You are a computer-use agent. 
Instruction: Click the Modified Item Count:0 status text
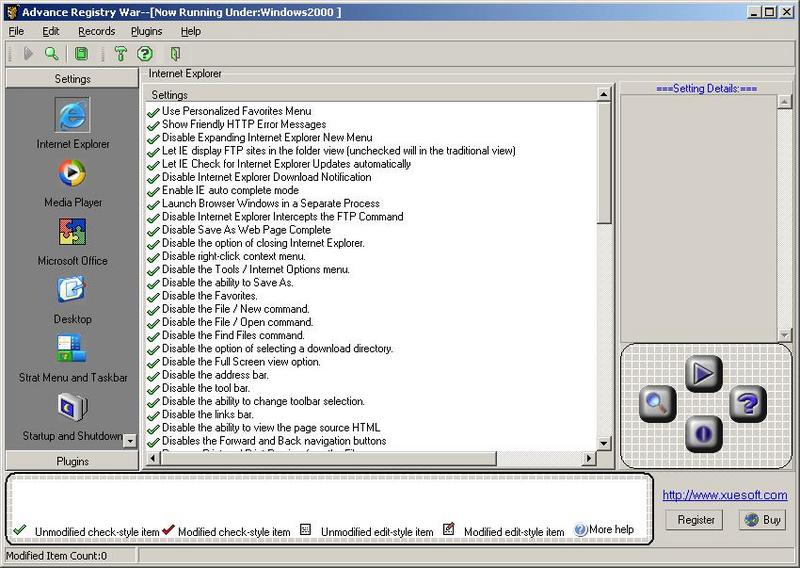pyautogui.click(x=56, y=556)
